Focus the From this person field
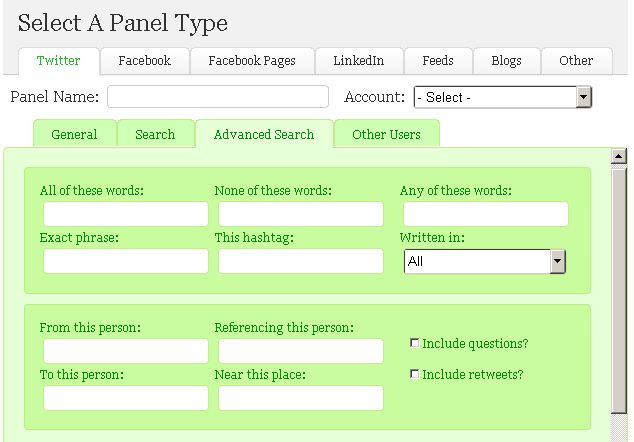Screen dimensions: 634x442 tap(126, 351)
